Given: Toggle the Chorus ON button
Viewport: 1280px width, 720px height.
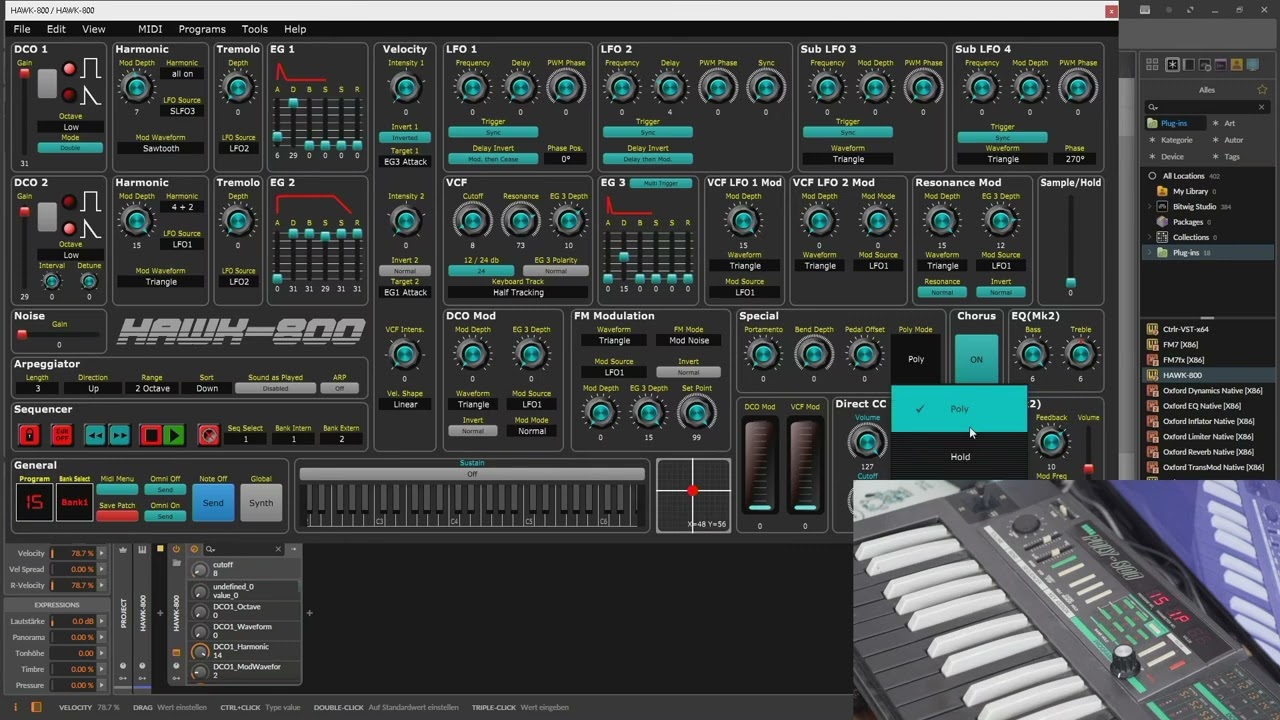Looking at the screenshot, I should click(976, 359).
